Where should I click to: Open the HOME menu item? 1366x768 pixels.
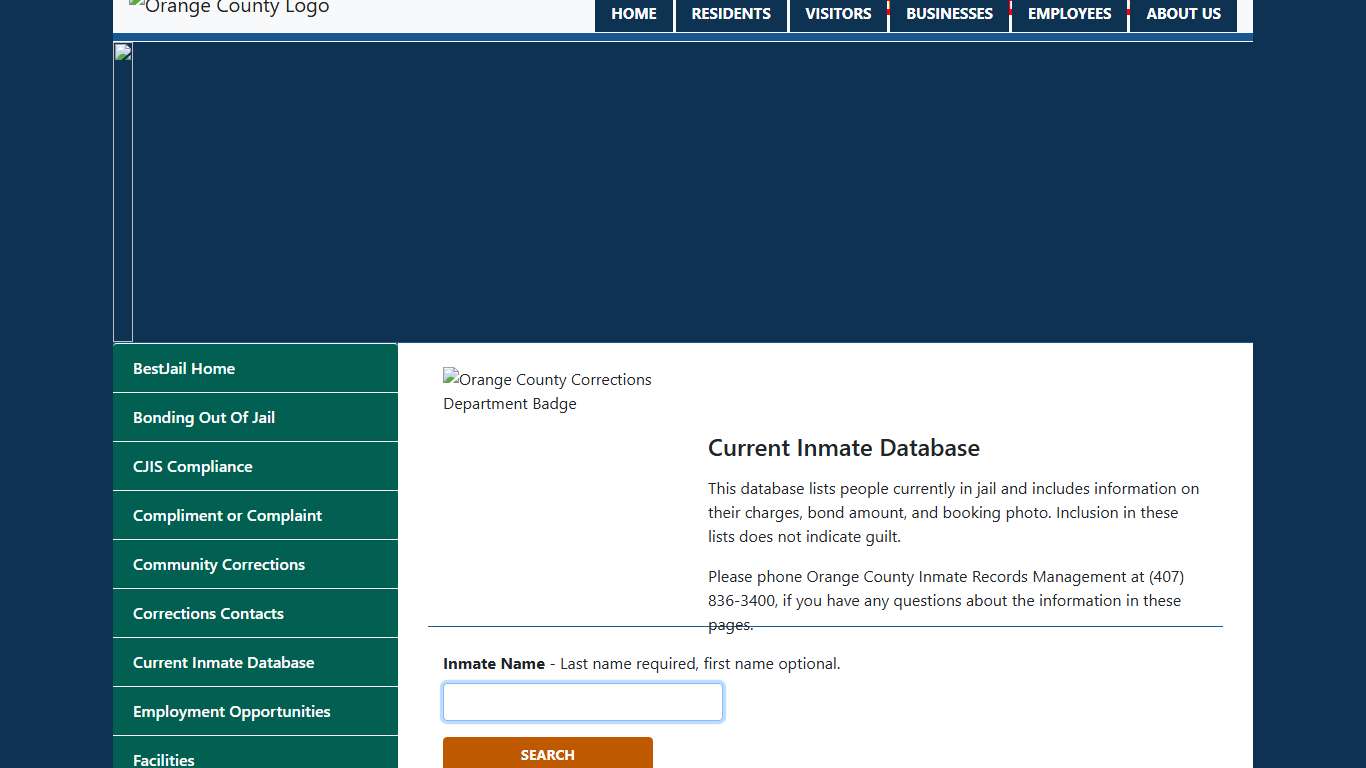pos(634,15)
